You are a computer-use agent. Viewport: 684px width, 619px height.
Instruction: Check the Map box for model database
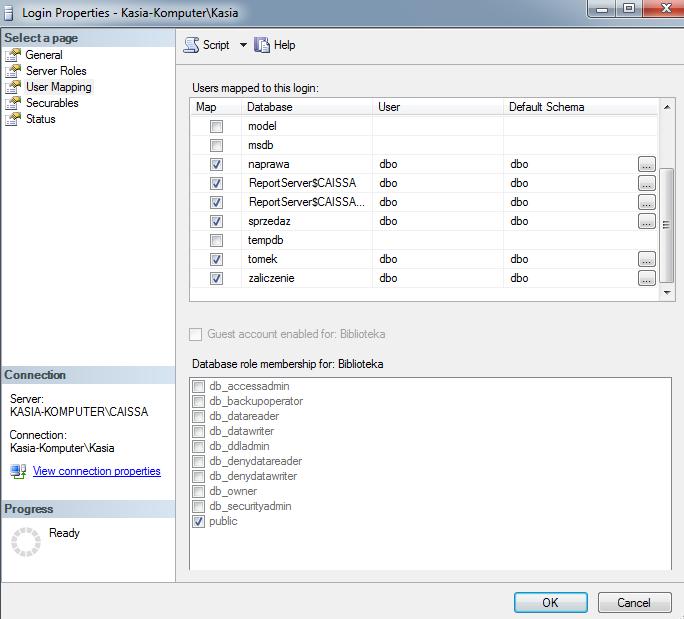tap(216, 127)
